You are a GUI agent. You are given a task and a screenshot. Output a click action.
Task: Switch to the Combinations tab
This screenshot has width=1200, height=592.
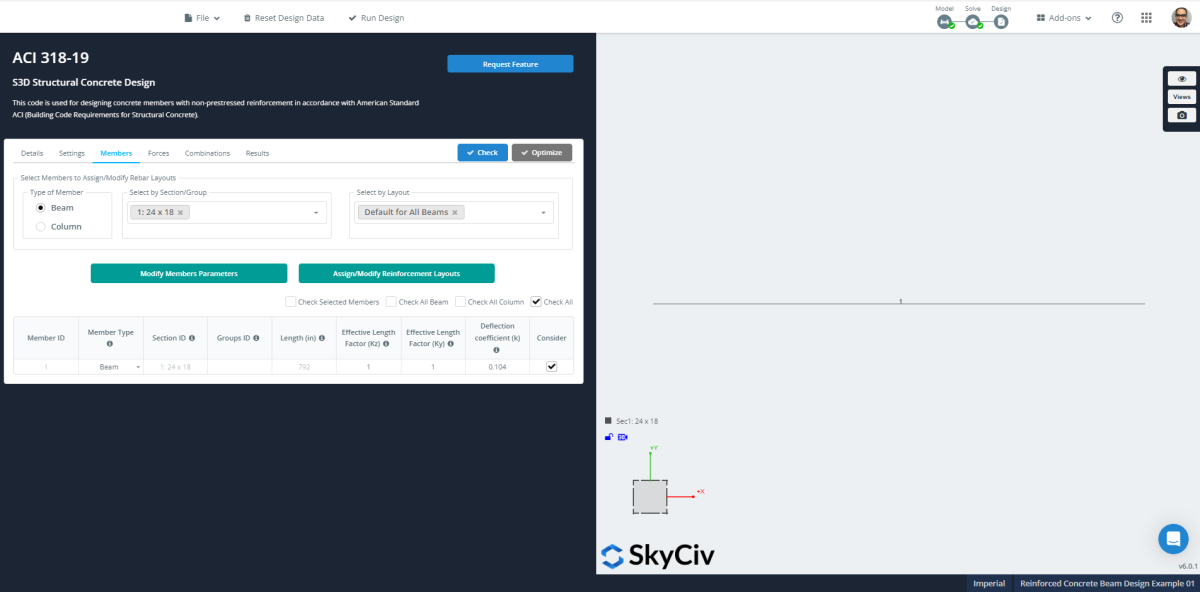pyautogui.click(x=207, y=153)
